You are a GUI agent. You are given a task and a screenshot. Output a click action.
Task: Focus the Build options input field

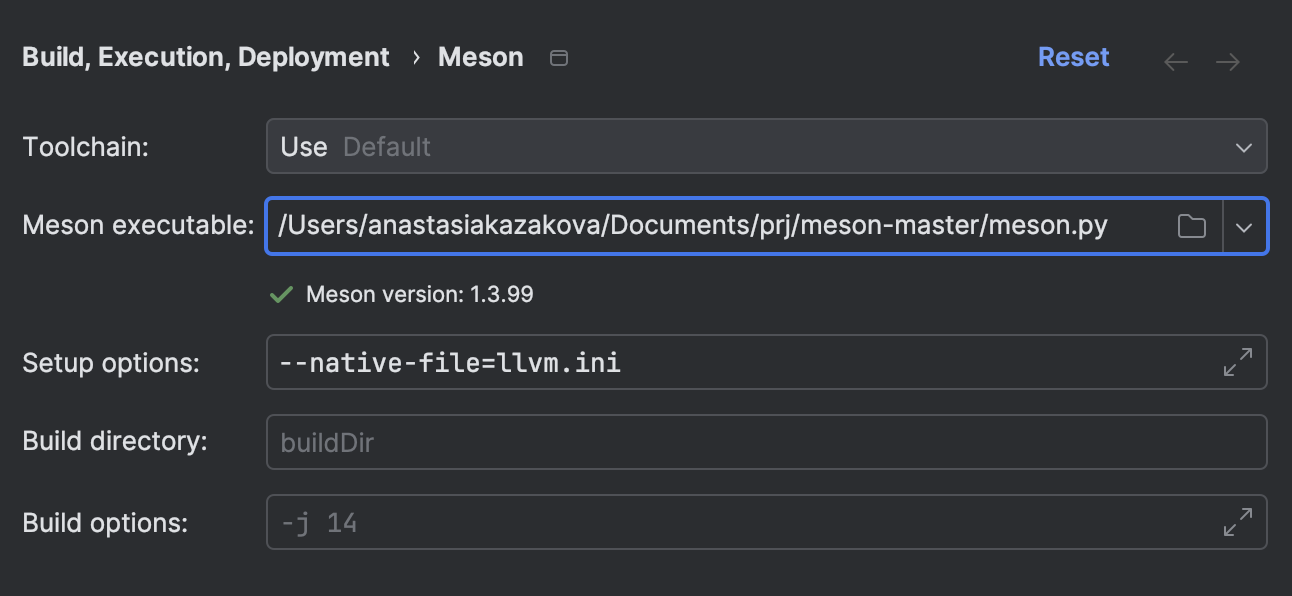click(x=740, y=522)
